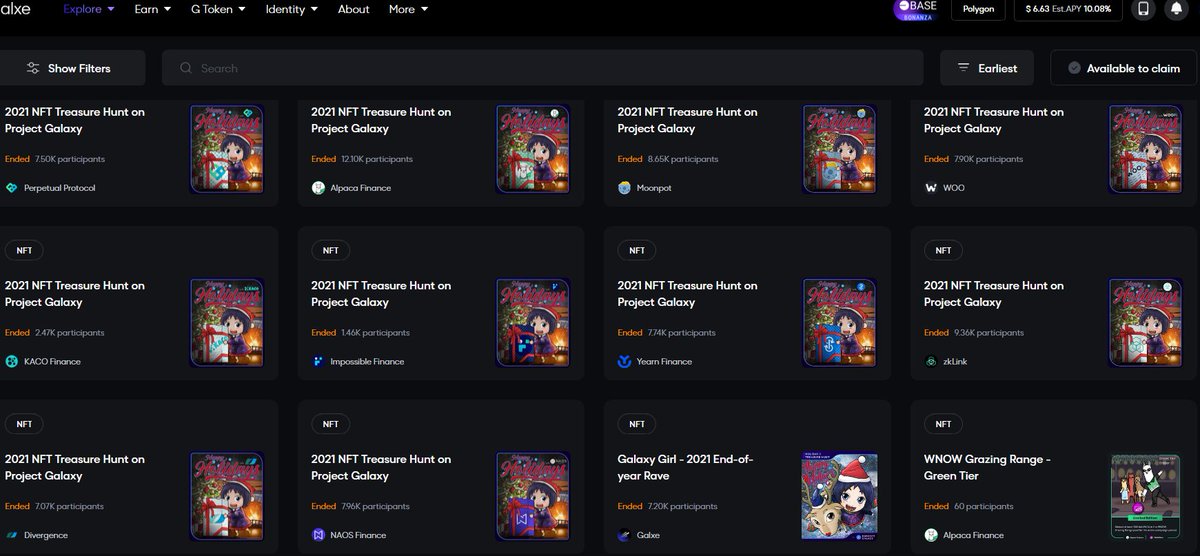Click the KACO Finance logo icon
Screen dimensions: 1200x556
[x=12, y=361]
